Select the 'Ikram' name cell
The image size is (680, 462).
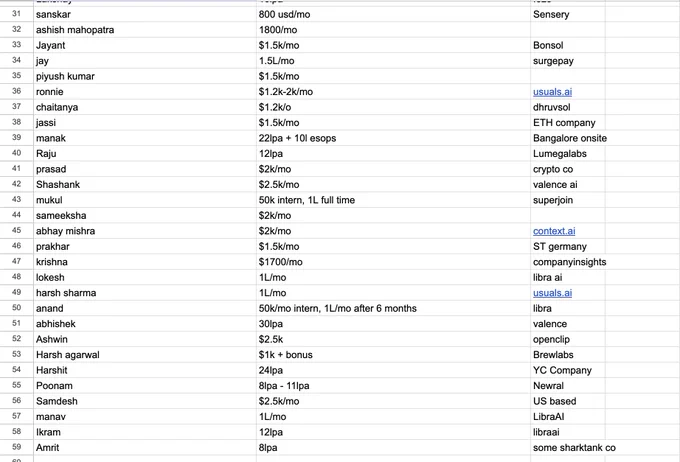click(x=145, y=433)
